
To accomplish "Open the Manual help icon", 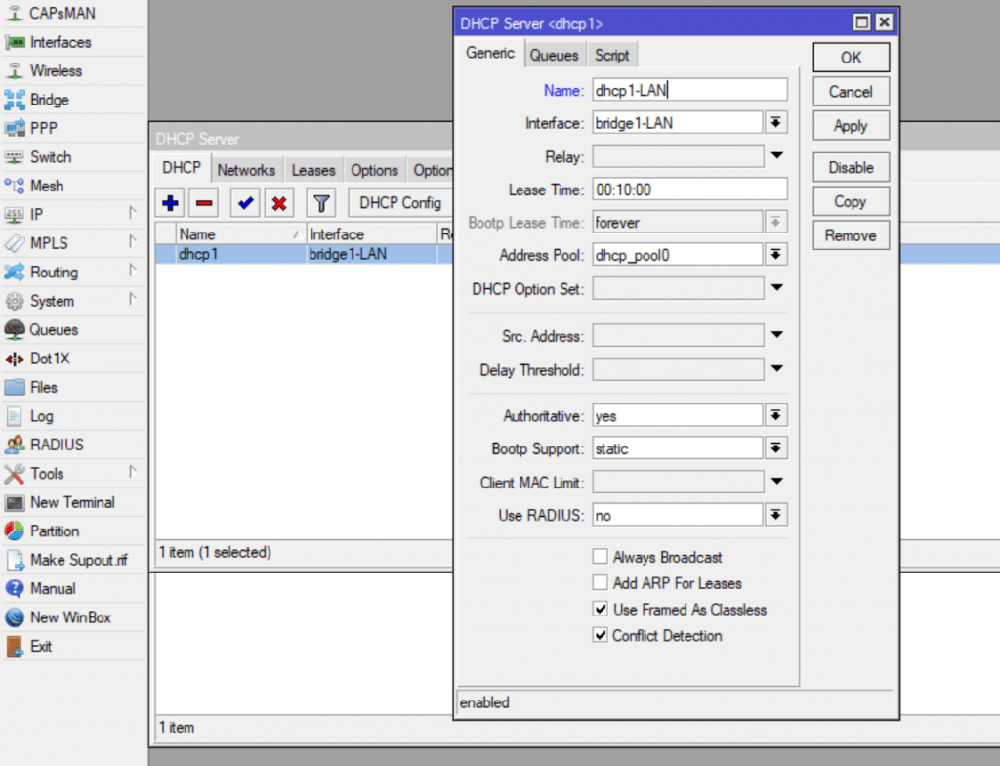I will click(15, 589).
